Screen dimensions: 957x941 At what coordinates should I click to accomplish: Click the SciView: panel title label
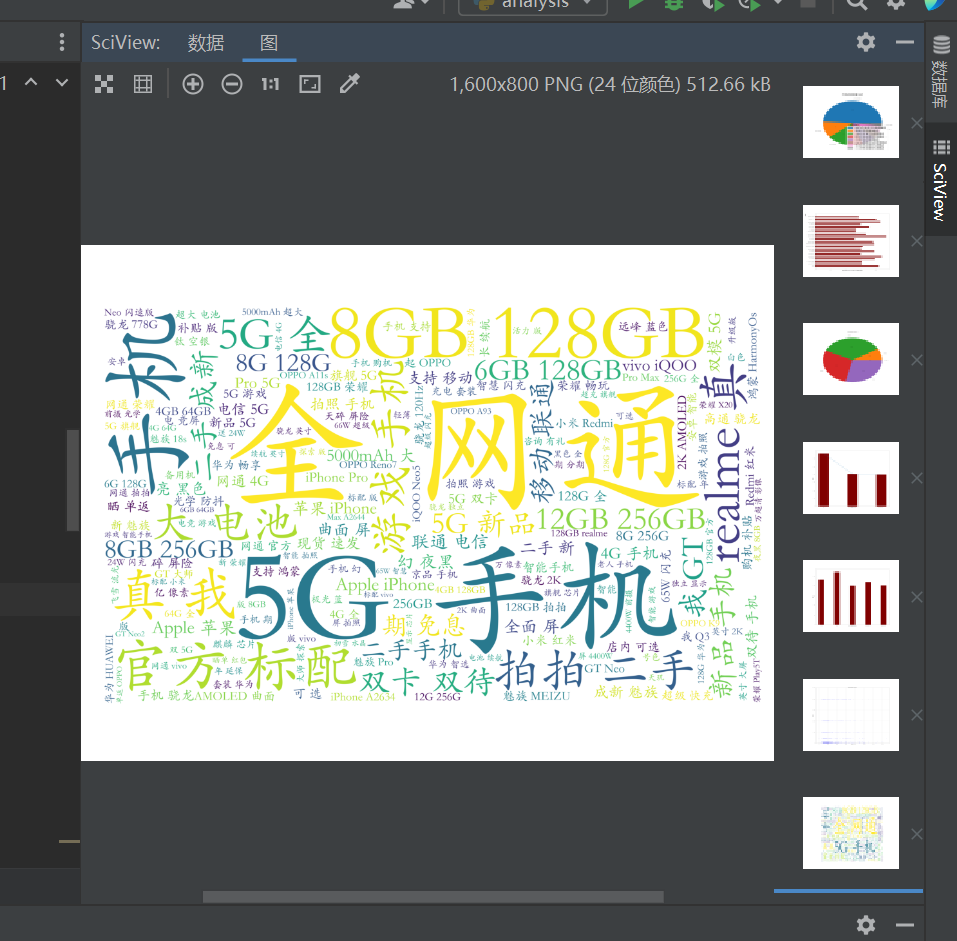point(125,42)
